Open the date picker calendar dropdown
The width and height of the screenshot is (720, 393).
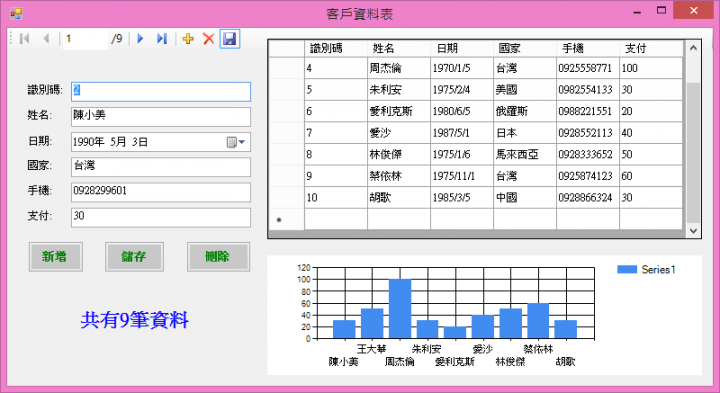click(236, 142)
